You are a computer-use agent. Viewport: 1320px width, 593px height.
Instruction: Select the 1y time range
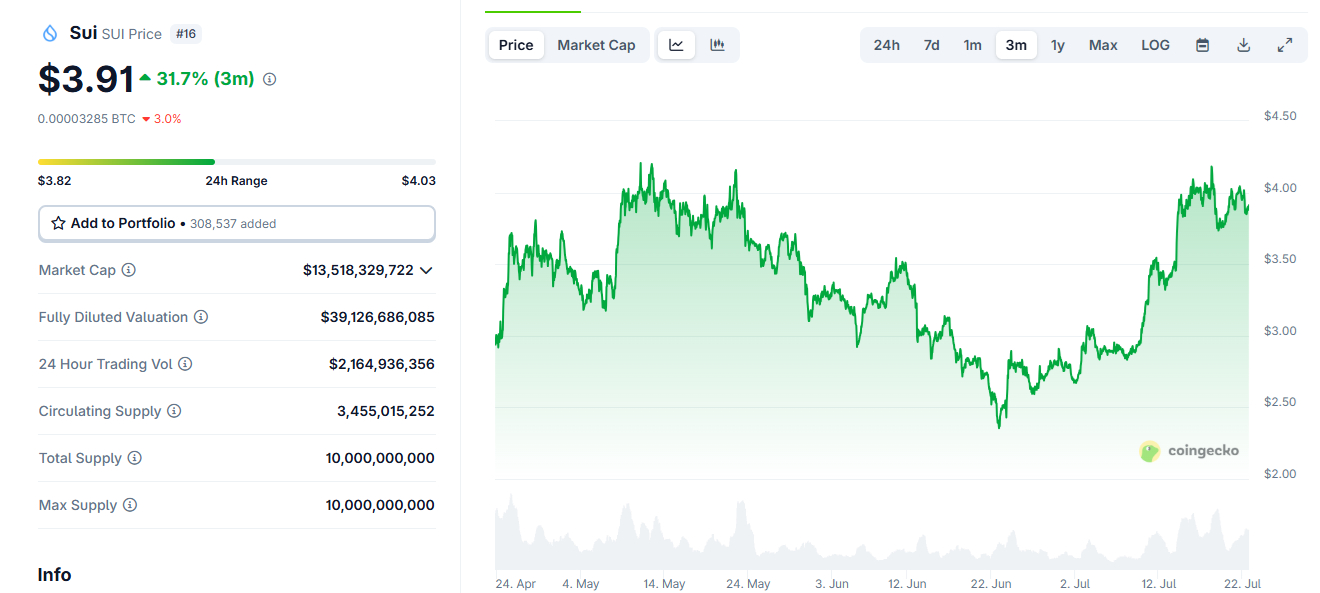(1058, 45)
